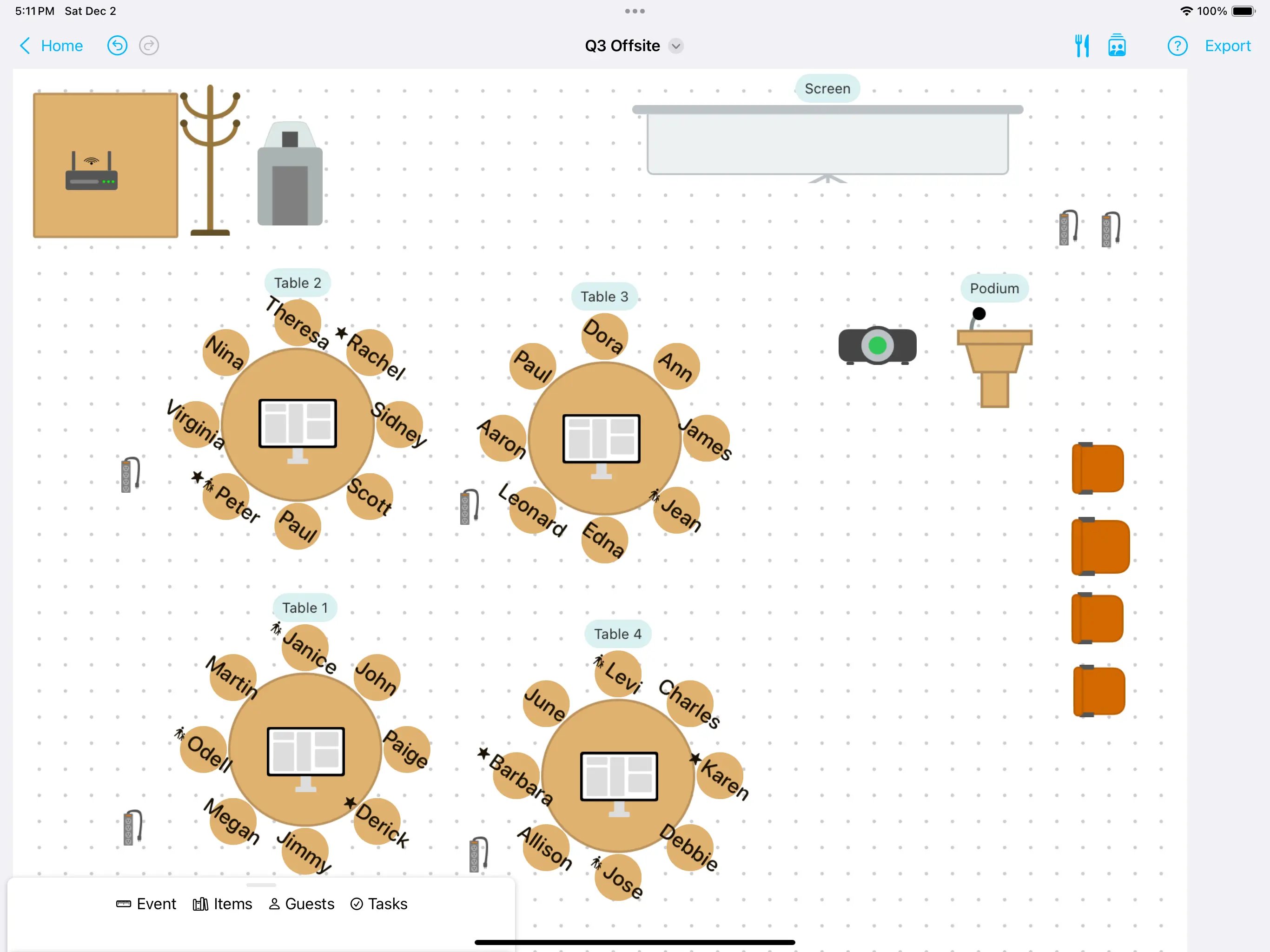Select Janice's seat at Table 1
The width and height of the screenshot is (1270, 952).
pyautogui.click(x=305, y=647)
